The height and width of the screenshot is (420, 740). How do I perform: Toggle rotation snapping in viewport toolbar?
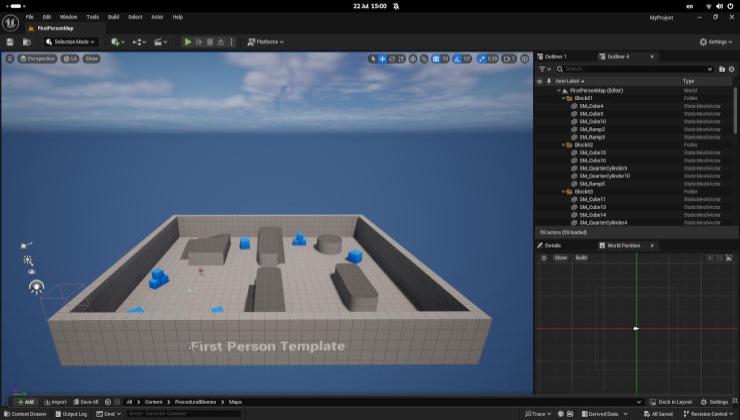pyautogui.click(x=458, y=59)
